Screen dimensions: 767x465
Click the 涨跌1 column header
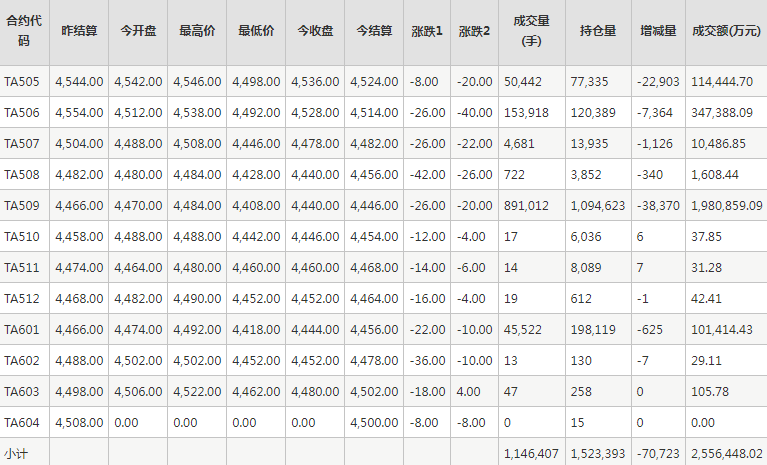coord(427,31)
